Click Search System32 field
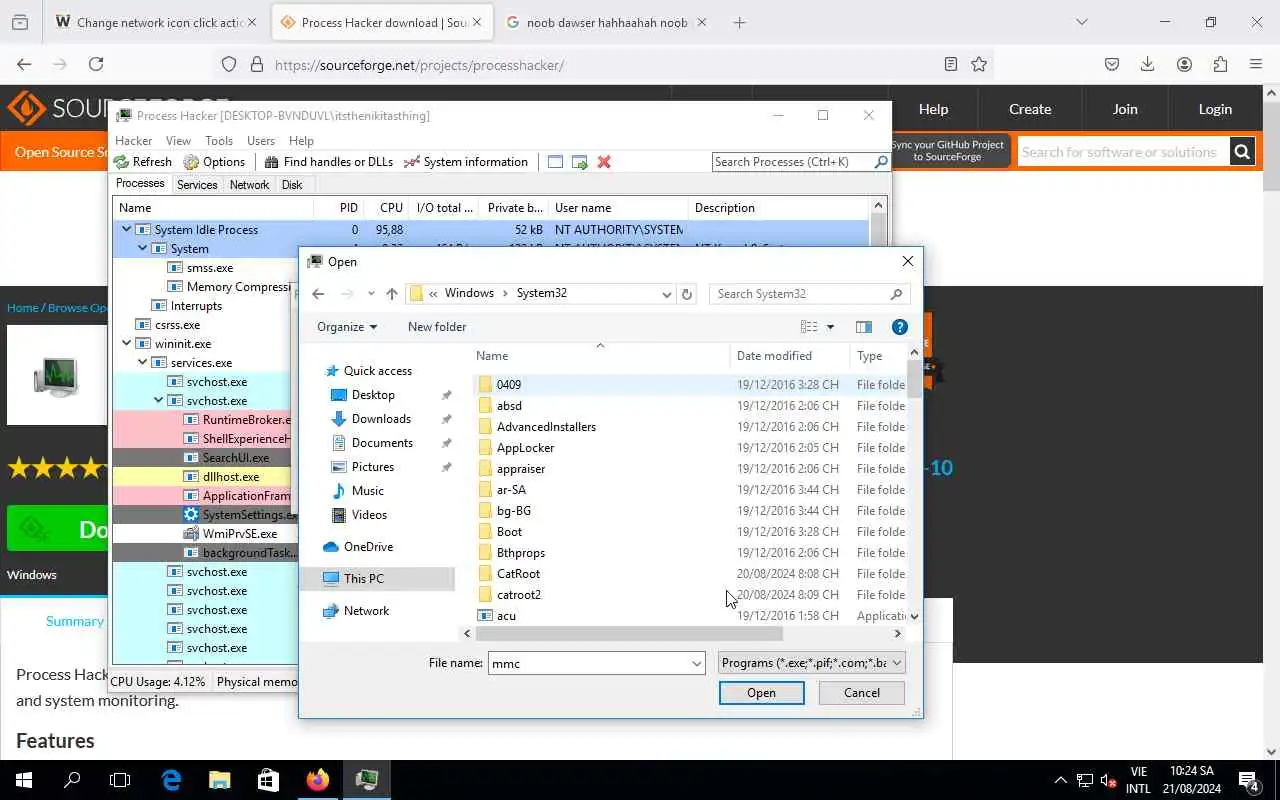 coord(808,294)
